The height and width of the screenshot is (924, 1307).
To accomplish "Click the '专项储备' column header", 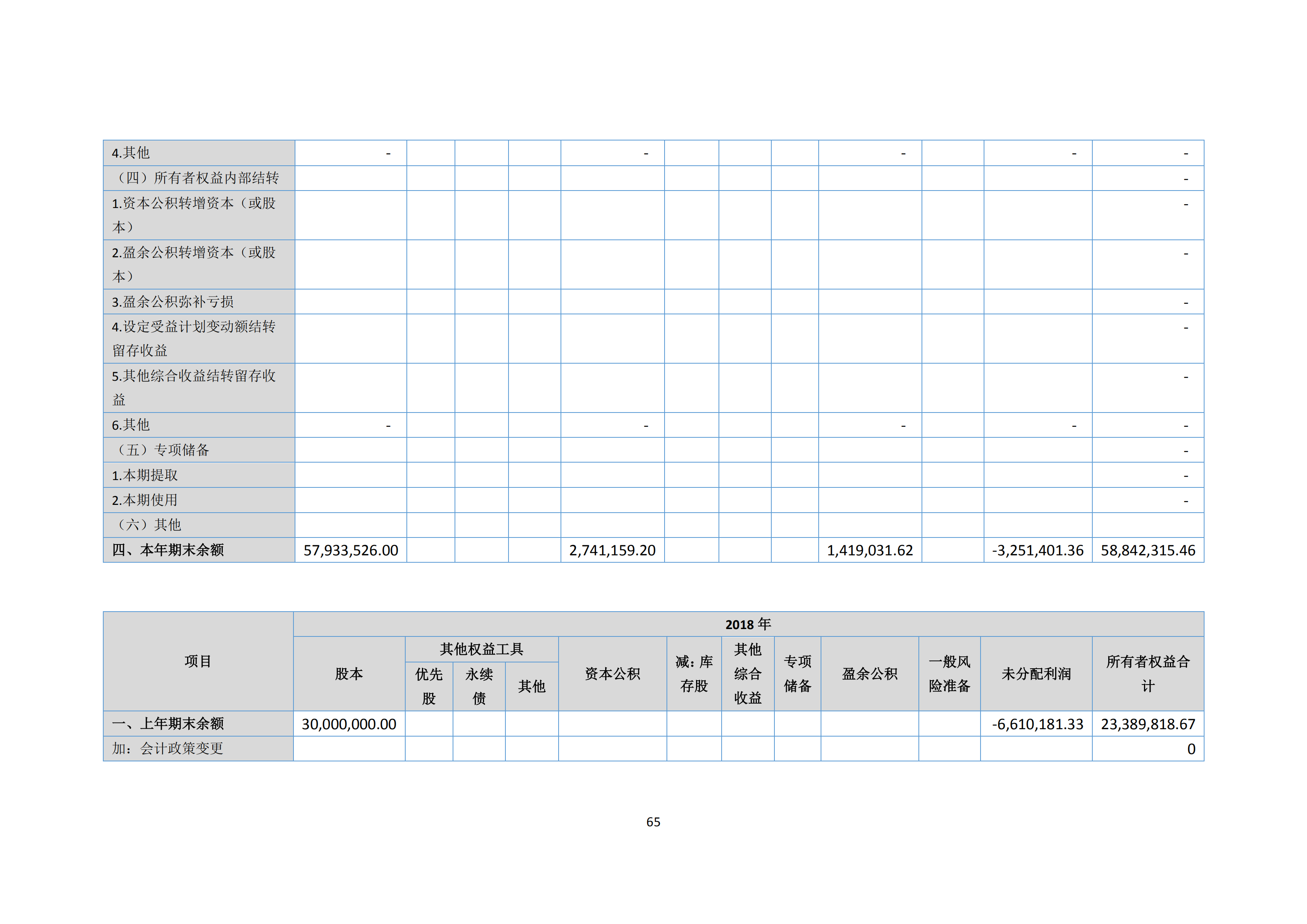I will (798, 674).
